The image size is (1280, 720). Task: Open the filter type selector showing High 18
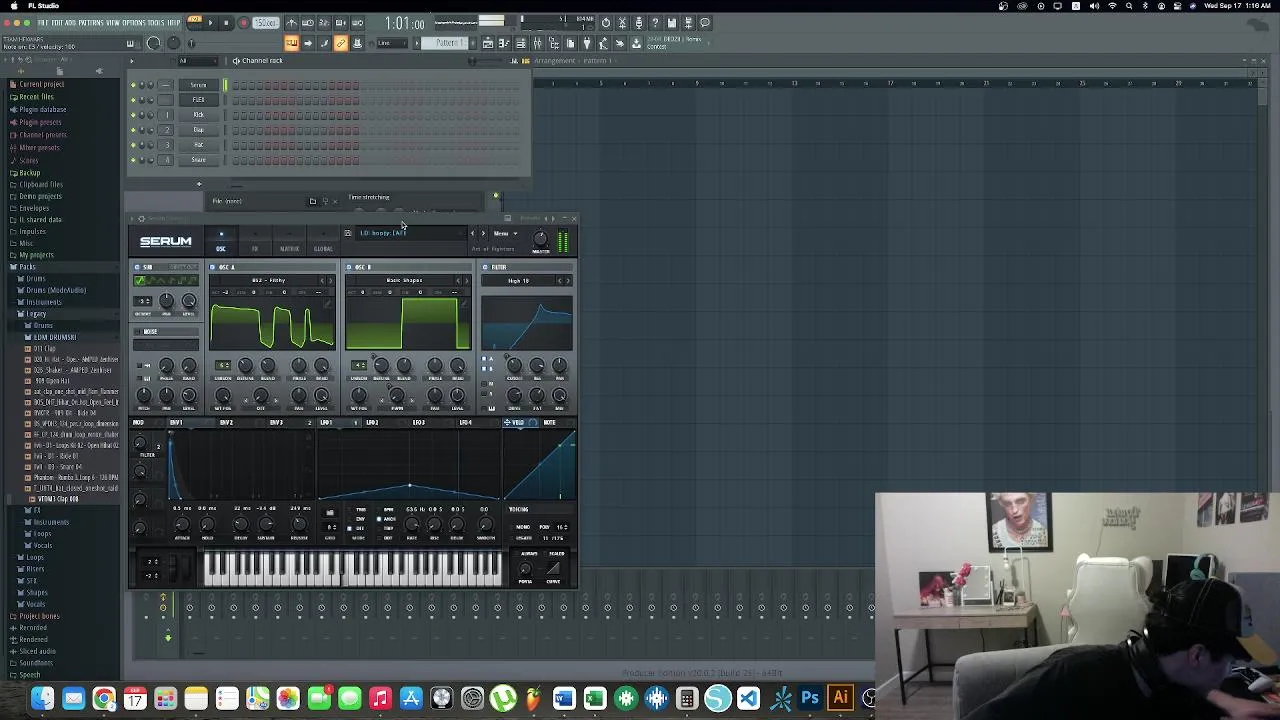[518, 281]
